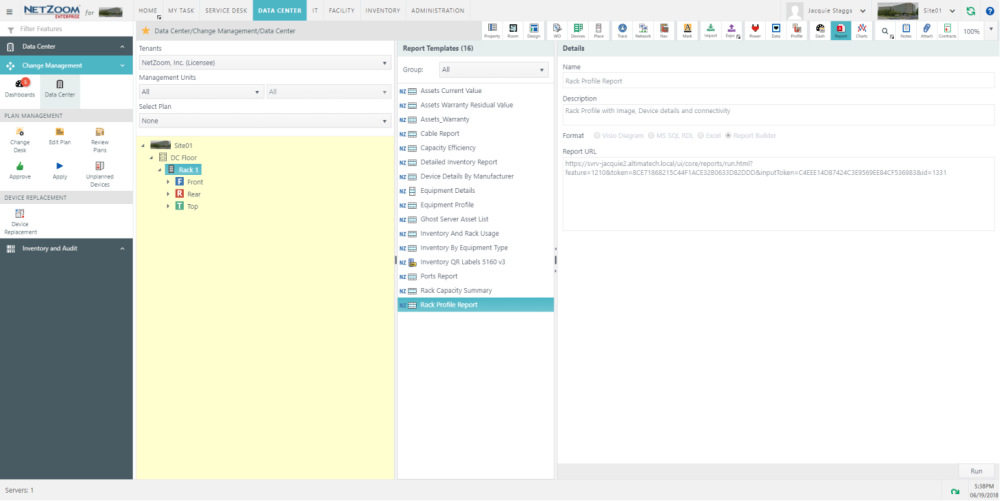Select the Approve thumbs-up icon
1000x501 pixels.
(x=20, y=169)
